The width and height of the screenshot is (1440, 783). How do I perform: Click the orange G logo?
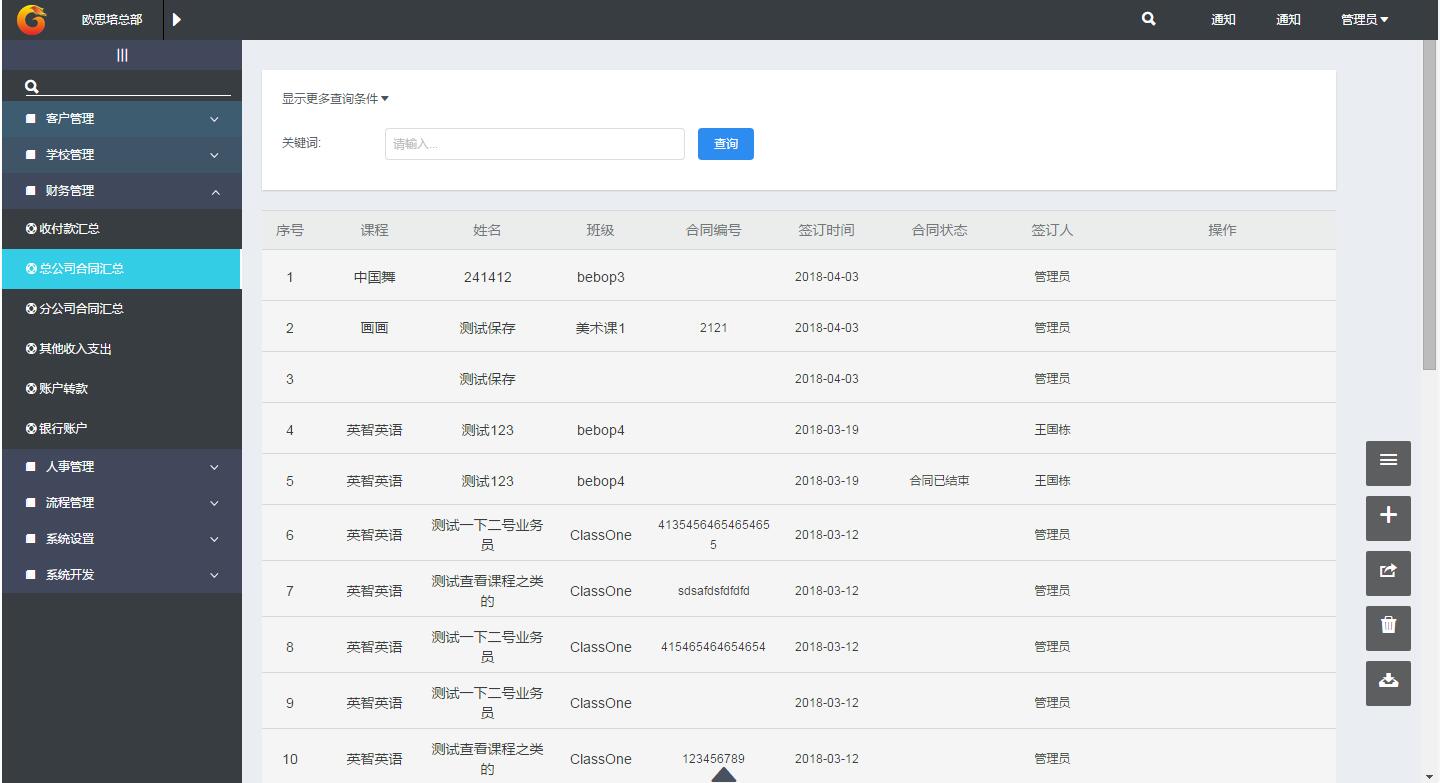31,19
